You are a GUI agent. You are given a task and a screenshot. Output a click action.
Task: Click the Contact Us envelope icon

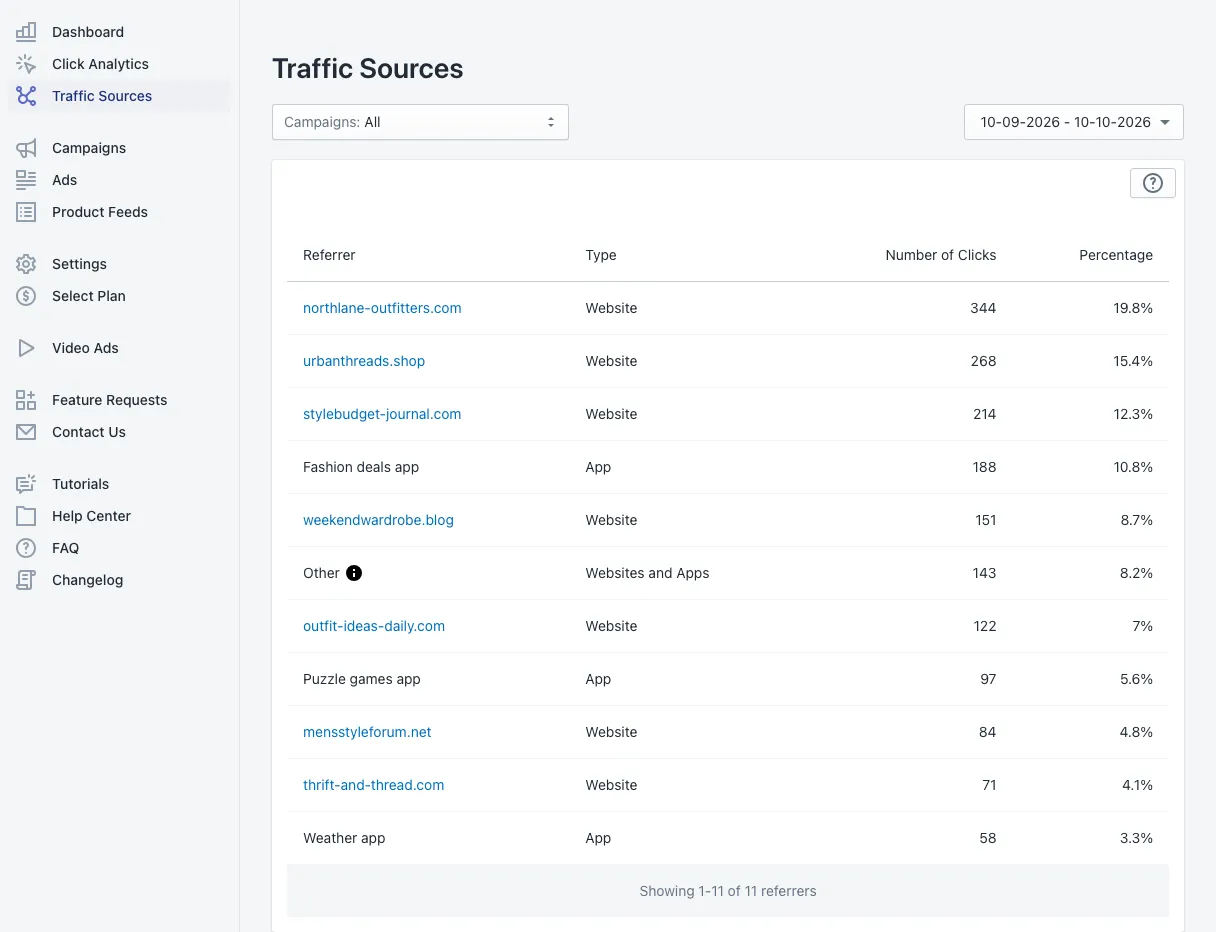[26, 432]
